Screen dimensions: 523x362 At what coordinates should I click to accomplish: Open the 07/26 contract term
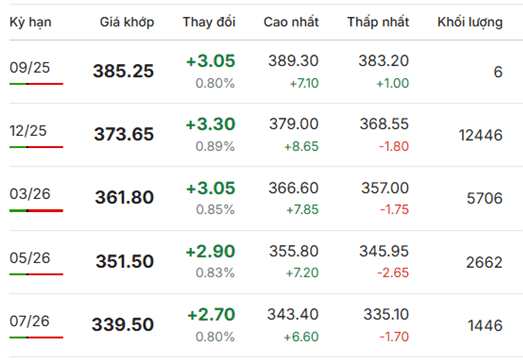point(29,321)
